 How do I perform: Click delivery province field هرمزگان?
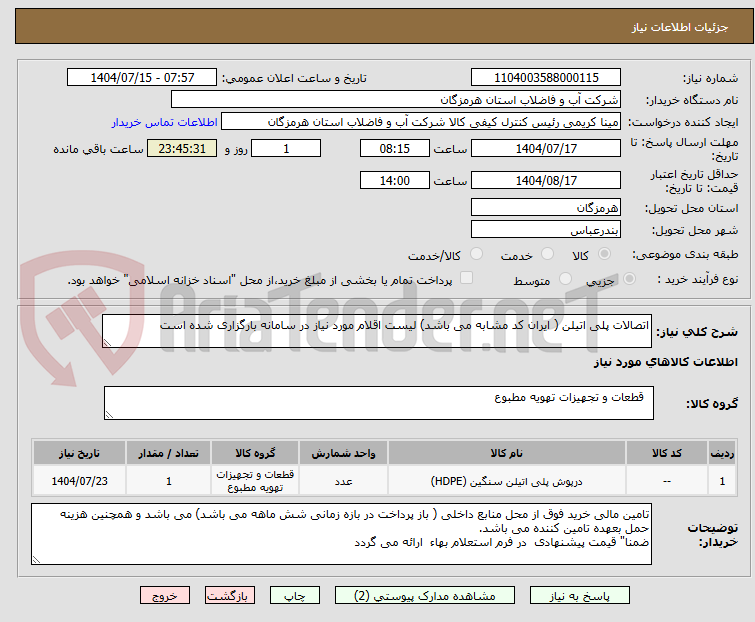(546, 207)
